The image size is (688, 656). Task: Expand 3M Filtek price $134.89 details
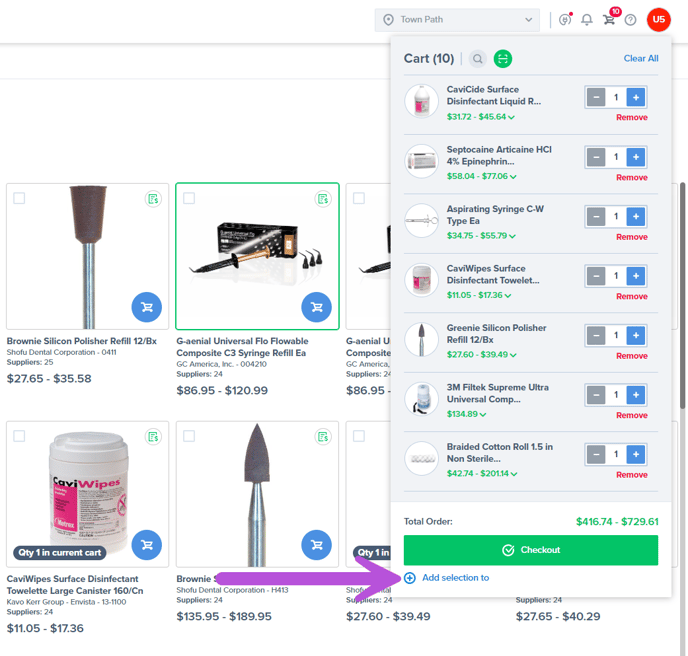coord(466,414)
